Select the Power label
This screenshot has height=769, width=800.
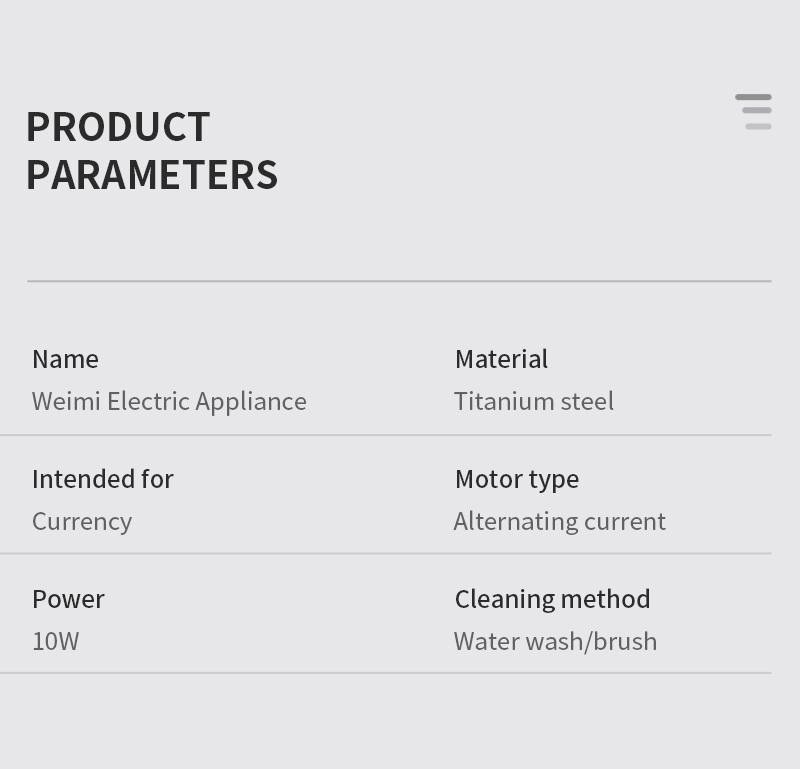[x=68, y=600]
